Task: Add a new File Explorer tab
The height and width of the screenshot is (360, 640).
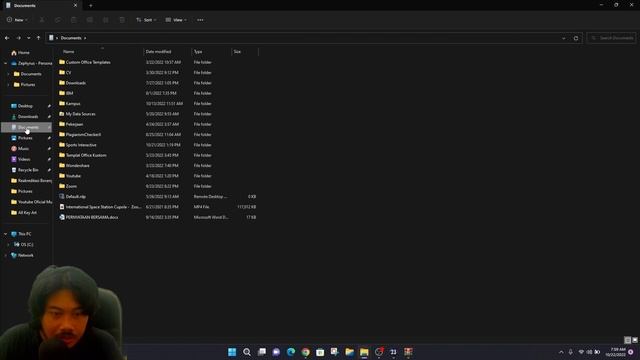Action: coord(91,6)
